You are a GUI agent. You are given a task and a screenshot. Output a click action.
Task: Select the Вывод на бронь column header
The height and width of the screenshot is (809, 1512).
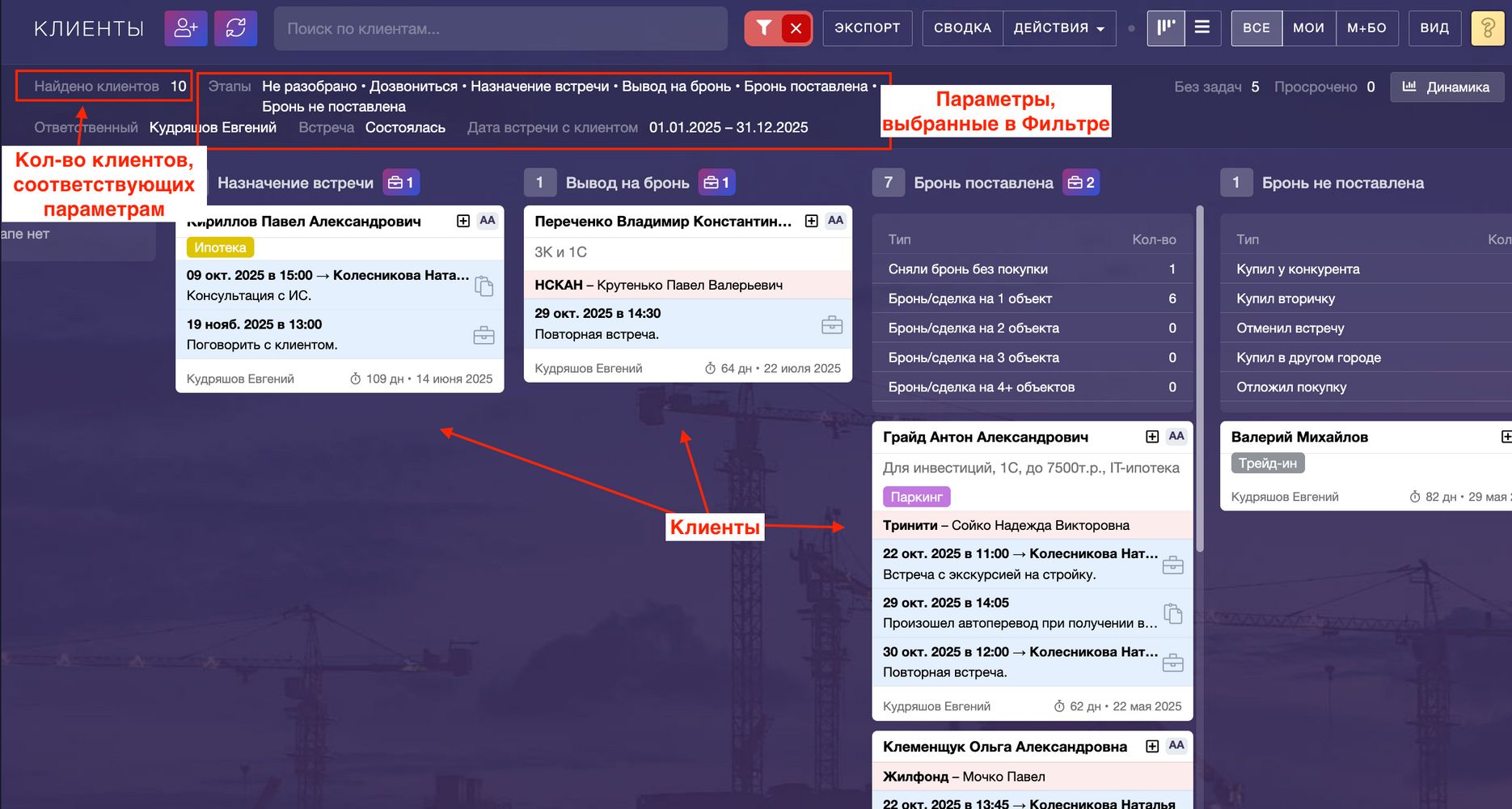click(627, 183)
